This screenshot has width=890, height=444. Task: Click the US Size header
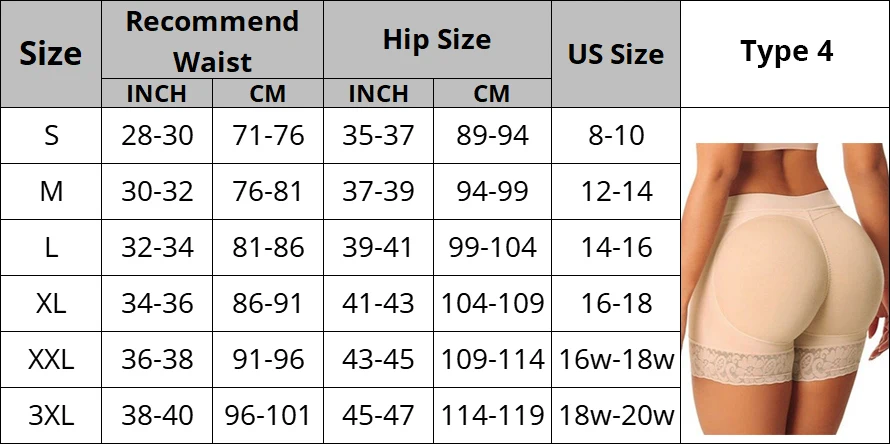click(x=616, y=54)
